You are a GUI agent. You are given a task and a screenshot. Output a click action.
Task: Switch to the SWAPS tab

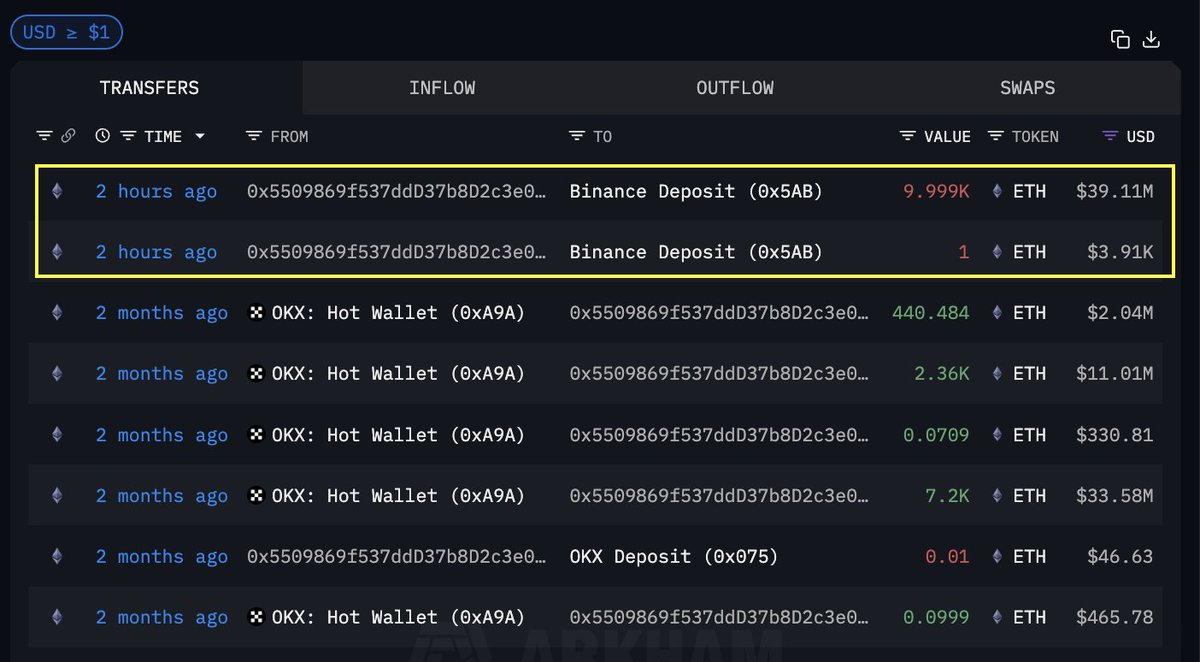coord(1027,88)
